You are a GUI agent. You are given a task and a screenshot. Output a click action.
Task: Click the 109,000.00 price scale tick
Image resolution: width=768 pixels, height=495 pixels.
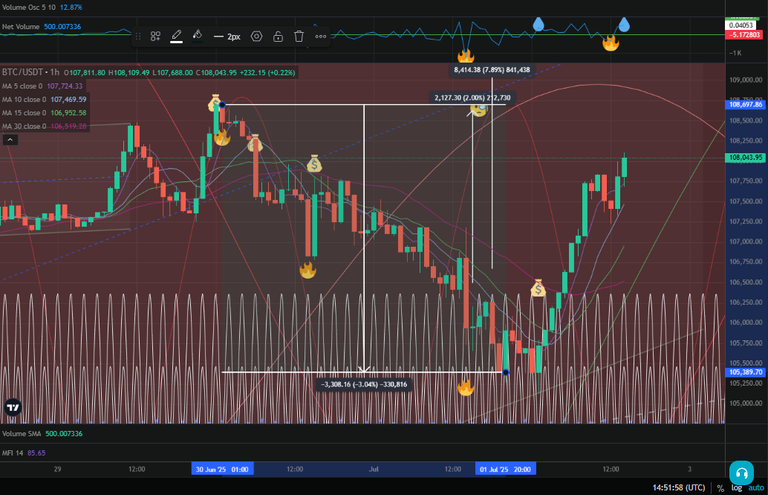click(745, 80)
